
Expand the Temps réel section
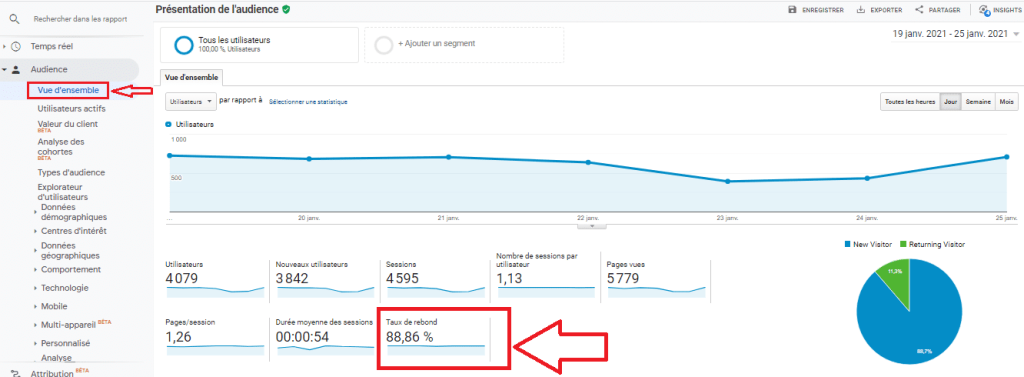tap(5, 46)
